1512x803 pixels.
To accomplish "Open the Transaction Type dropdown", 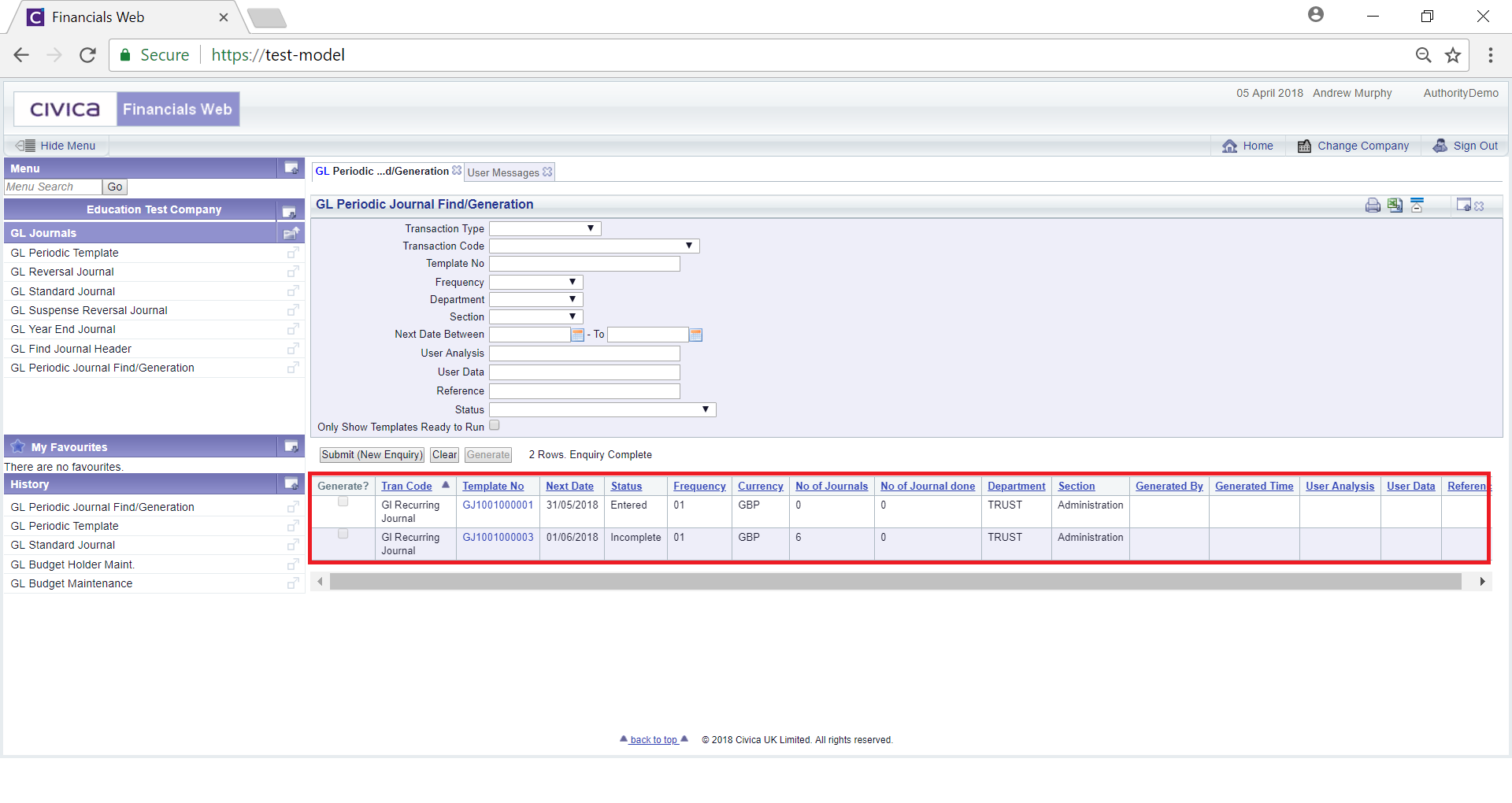I will [x=545, y=229].
